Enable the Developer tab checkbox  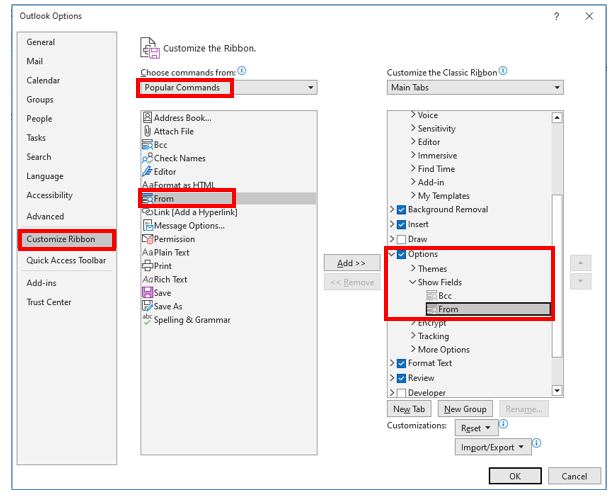coord(401,393)
